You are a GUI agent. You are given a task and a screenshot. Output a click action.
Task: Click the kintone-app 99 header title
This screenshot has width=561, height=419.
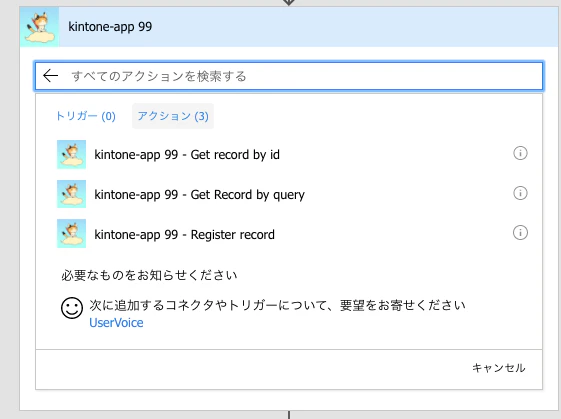click(x=110, y=27)
